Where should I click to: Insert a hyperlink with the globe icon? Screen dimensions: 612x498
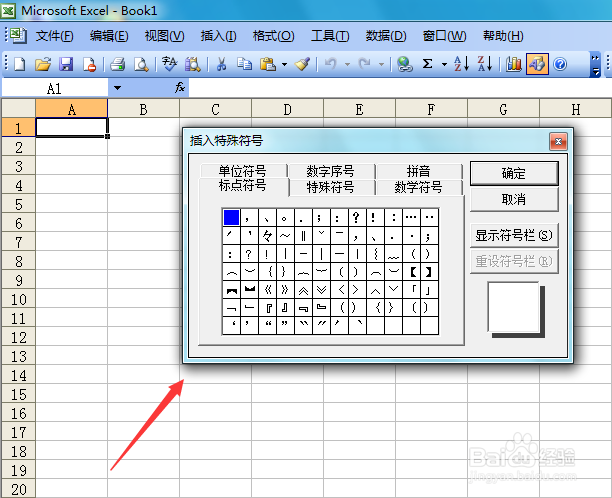pos(405,64)
